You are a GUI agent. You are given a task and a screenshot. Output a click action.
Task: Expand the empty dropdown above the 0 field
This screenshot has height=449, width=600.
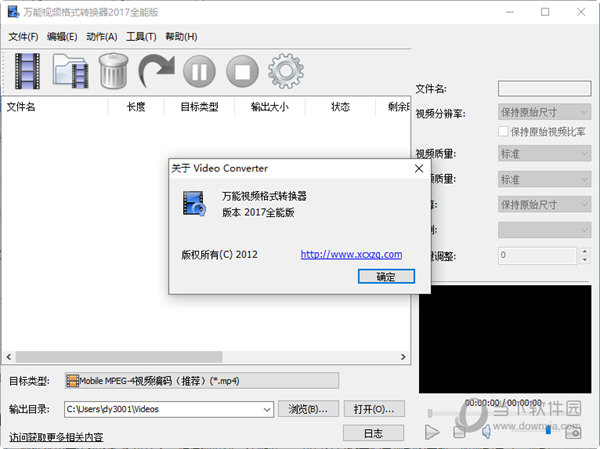(545, 230)
